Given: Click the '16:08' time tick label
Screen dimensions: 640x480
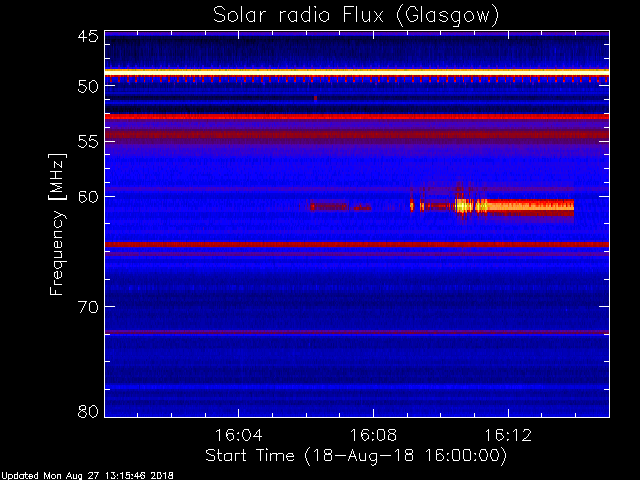Looking at the screenshot, I should [373, 435].
